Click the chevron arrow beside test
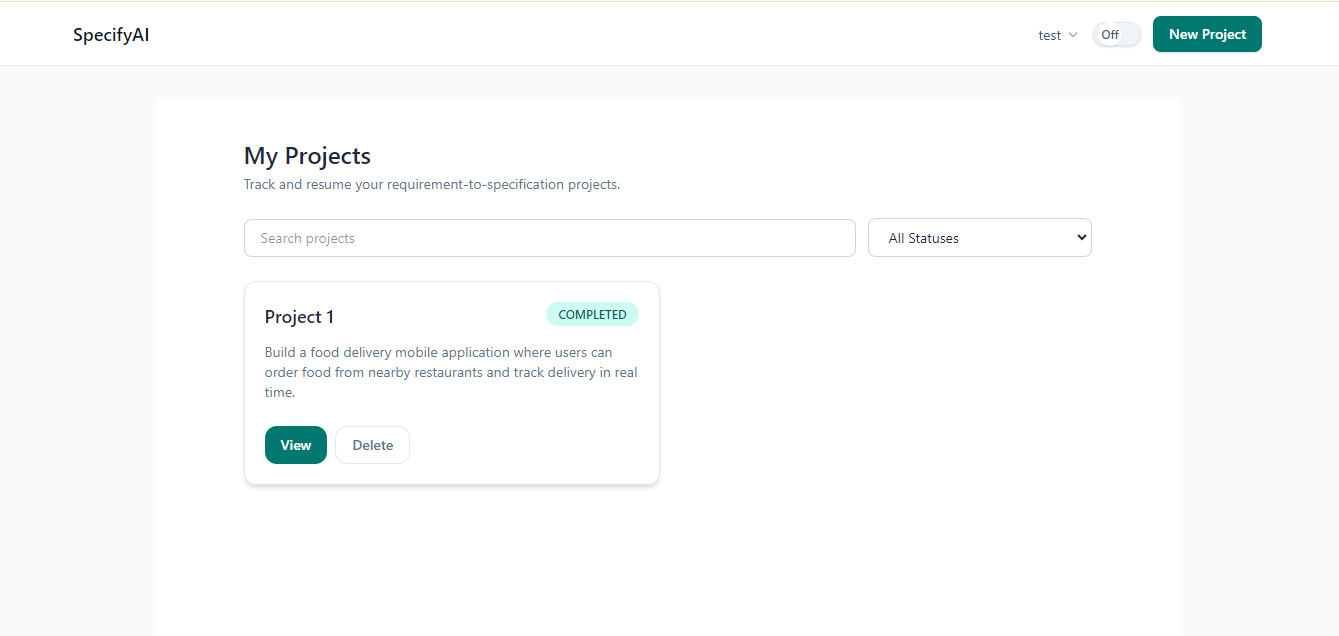The width and height of the screenshot is (1339, 636). [1073, 35]
